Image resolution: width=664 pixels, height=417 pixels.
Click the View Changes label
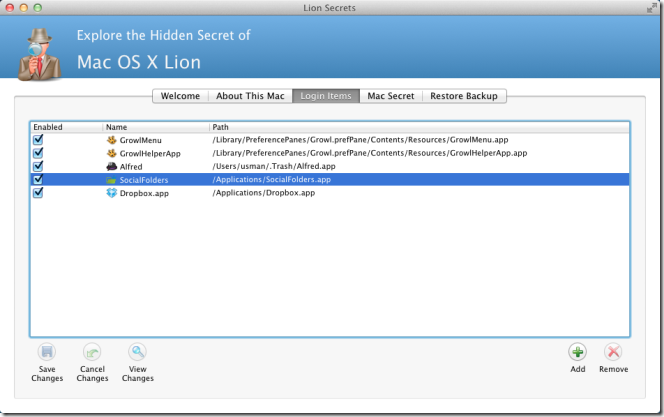138,373
